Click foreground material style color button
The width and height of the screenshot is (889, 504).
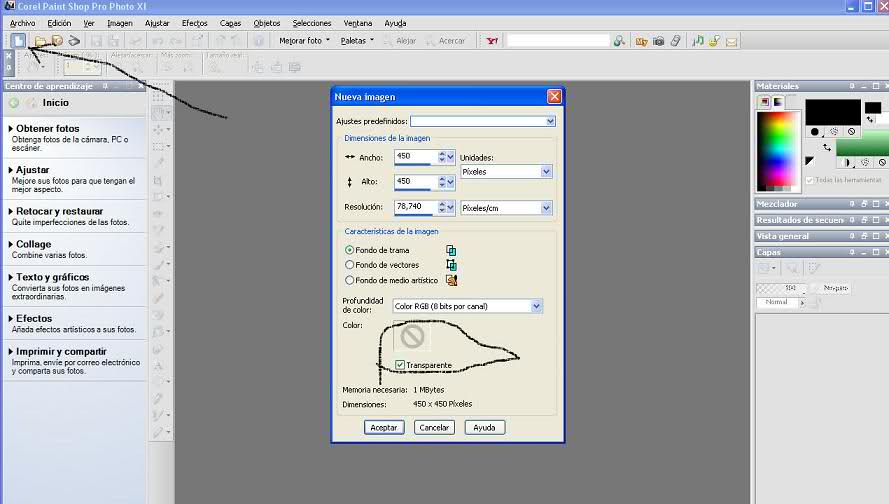(x=815, y=132)
